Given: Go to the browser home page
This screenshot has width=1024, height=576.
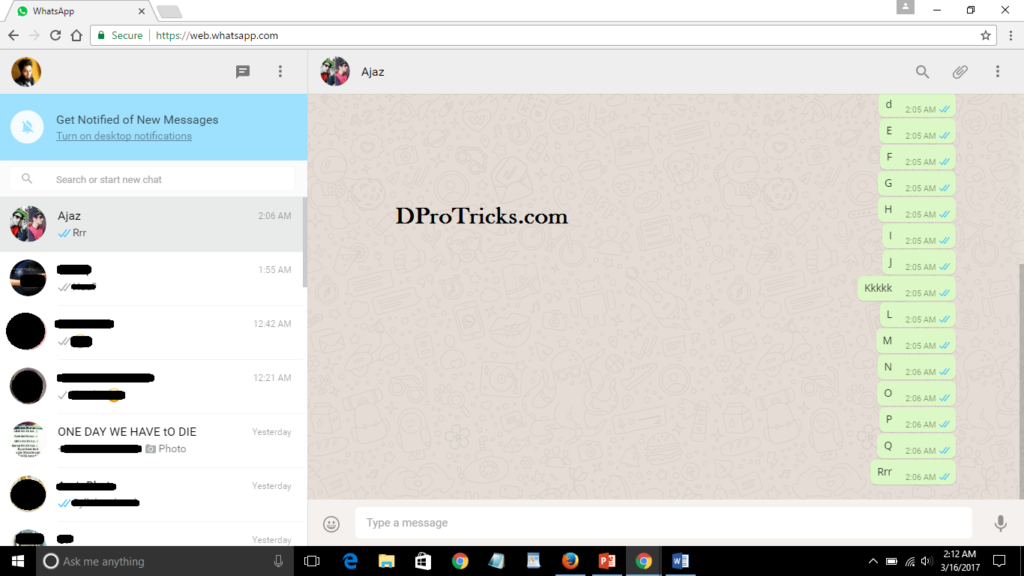Looking at the screenshot, I should pos(76,35).
